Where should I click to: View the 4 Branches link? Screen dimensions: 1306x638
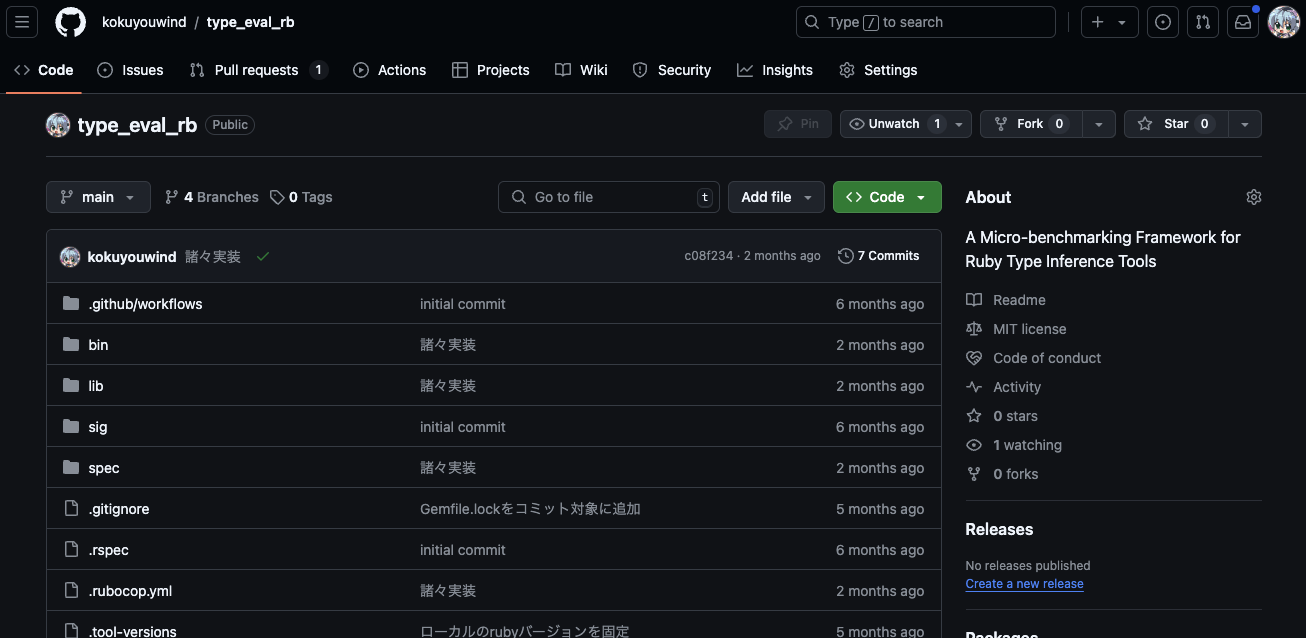[x=212, y=197]
